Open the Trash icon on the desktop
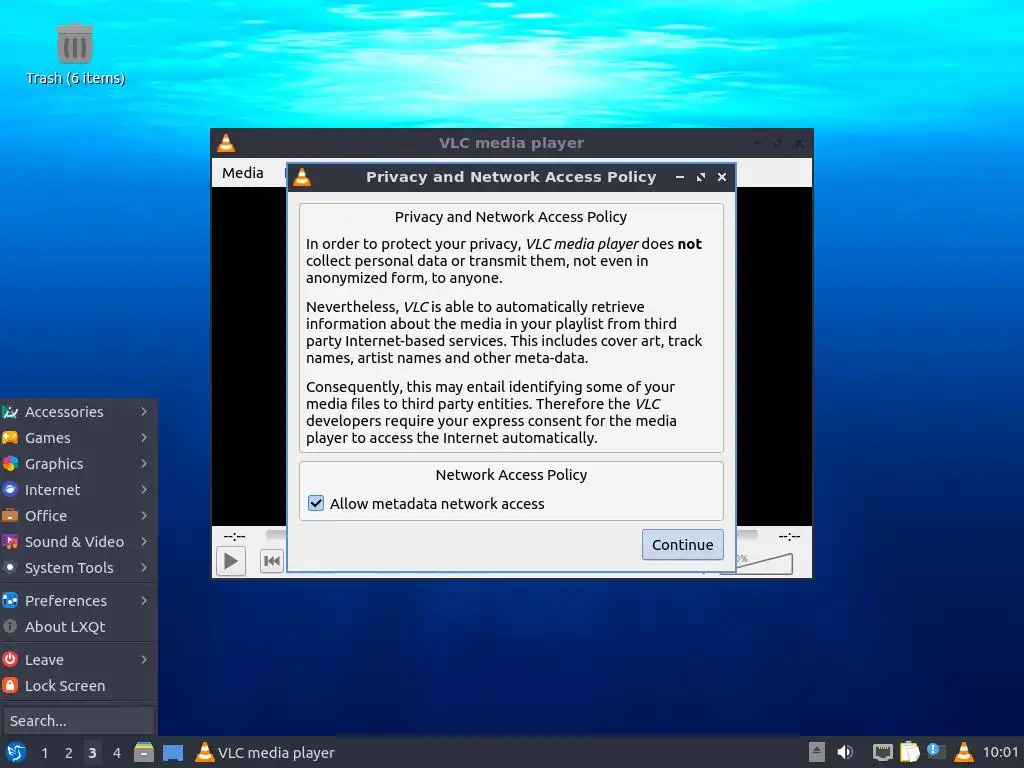This screenshot has width=1024, height=768. point(75,44)
